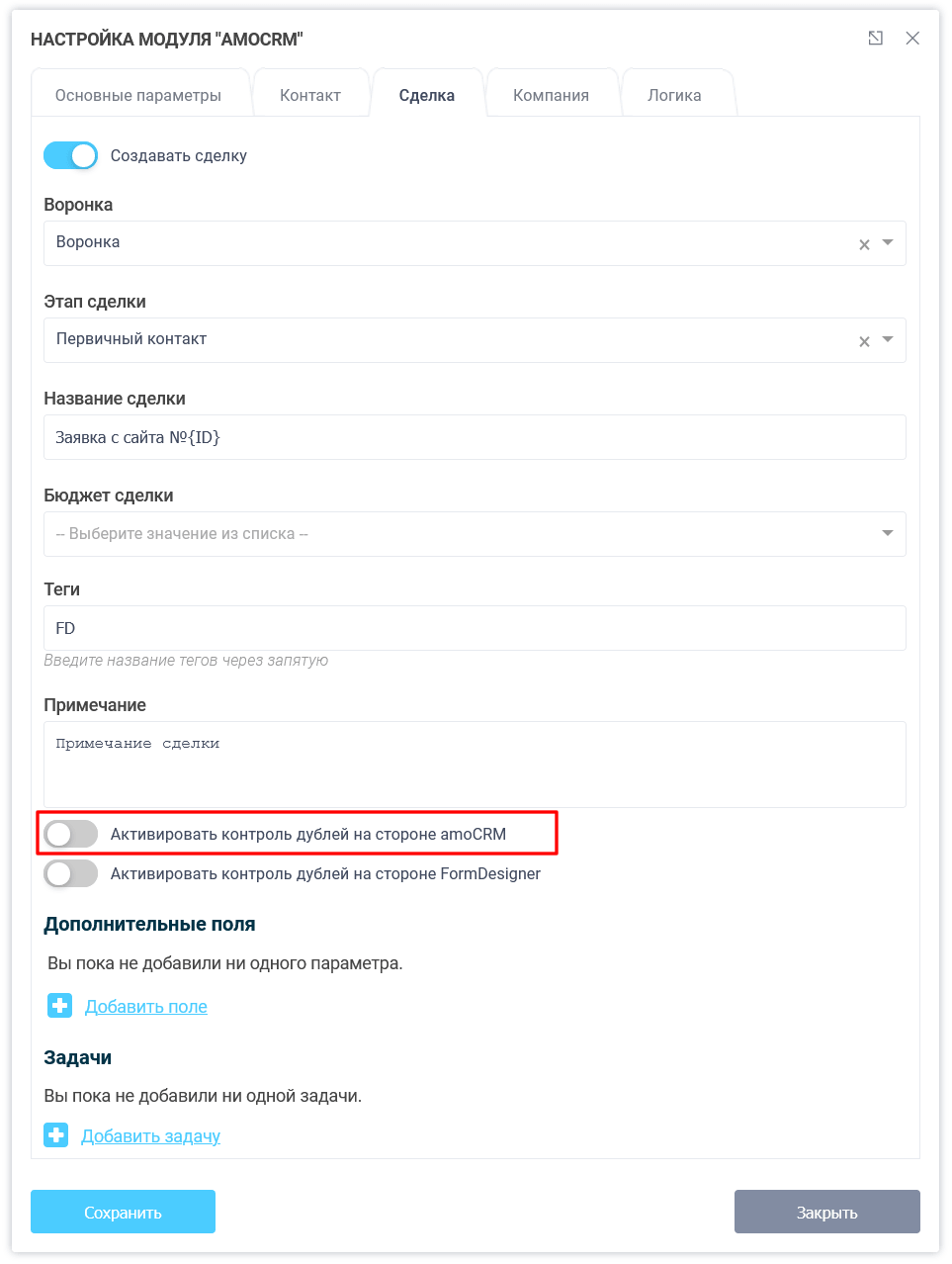This screenshot has width=952, height=1264.
Task: Enable duplicate control on amoCRM side
Action: coord(71,834)
